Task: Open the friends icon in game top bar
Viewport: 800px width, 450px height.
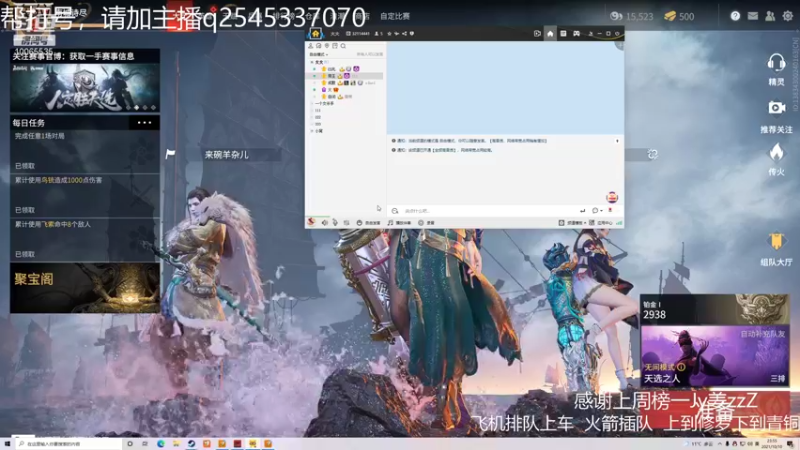Action: pos(770,16)
